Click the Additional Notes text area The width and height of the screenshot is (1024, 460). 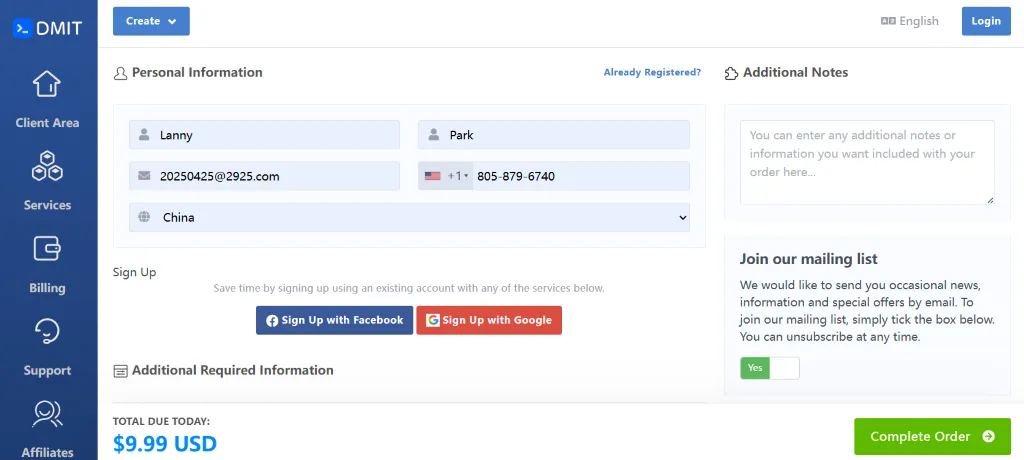pos(866,162)
